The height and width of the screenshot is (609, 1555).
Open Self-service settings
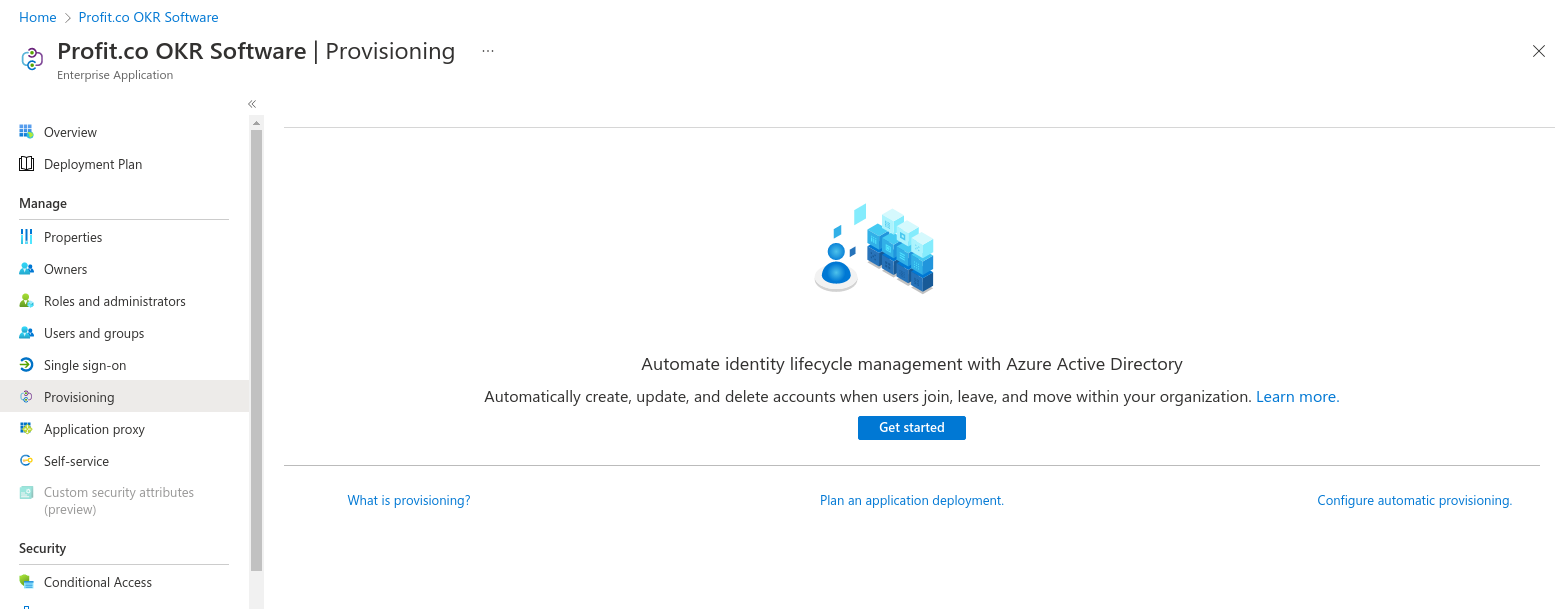point(124,461)
